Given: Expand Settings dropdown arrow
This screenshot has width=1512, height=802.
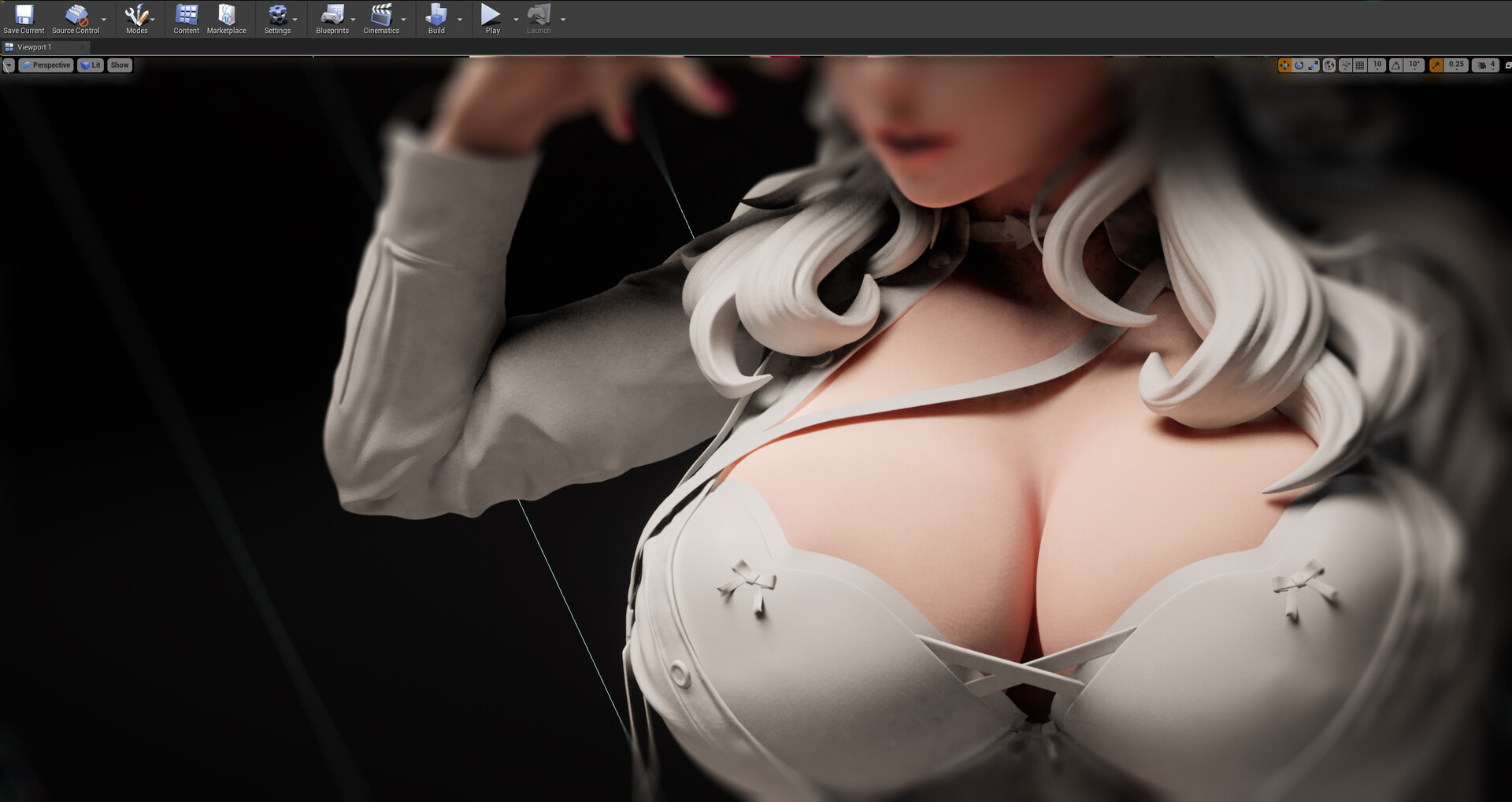Looking at the screenshot, I should tap(295, 19).
